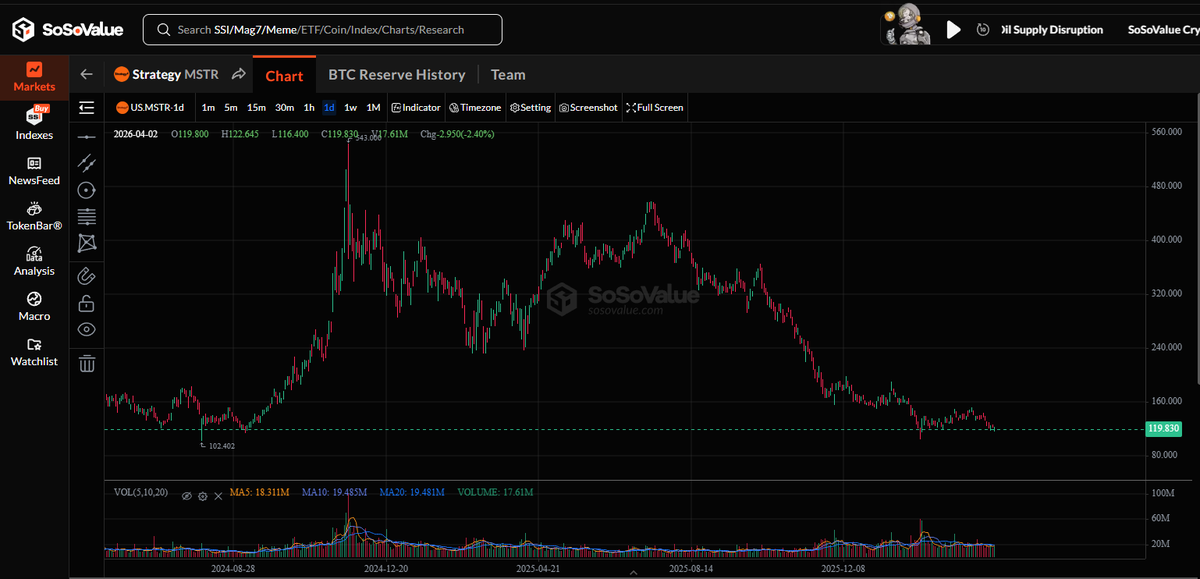1200x579 pixels.
Task: Open the Indexes sidebar item
Action: click(x=34, y=124)
